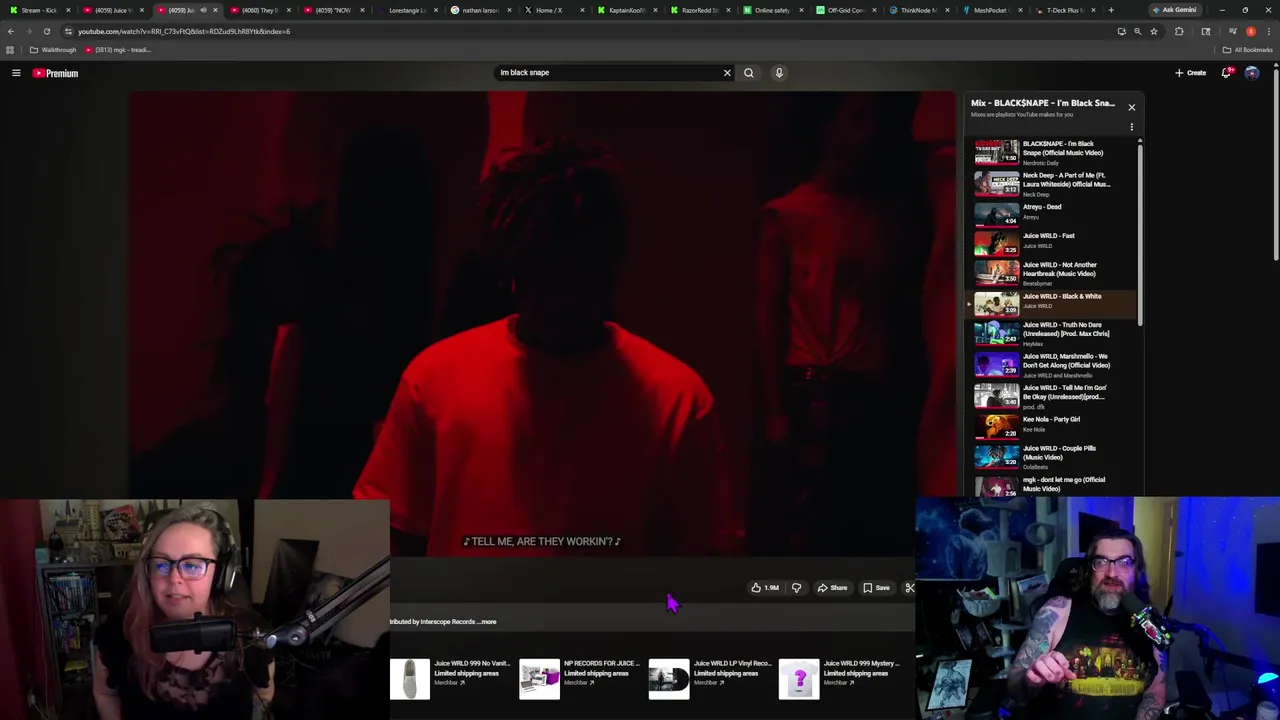The height and width of the screenshot is (720, 1280).
Task: Select Juice WRLD - Black & White row
Action: click(1053, 302)
